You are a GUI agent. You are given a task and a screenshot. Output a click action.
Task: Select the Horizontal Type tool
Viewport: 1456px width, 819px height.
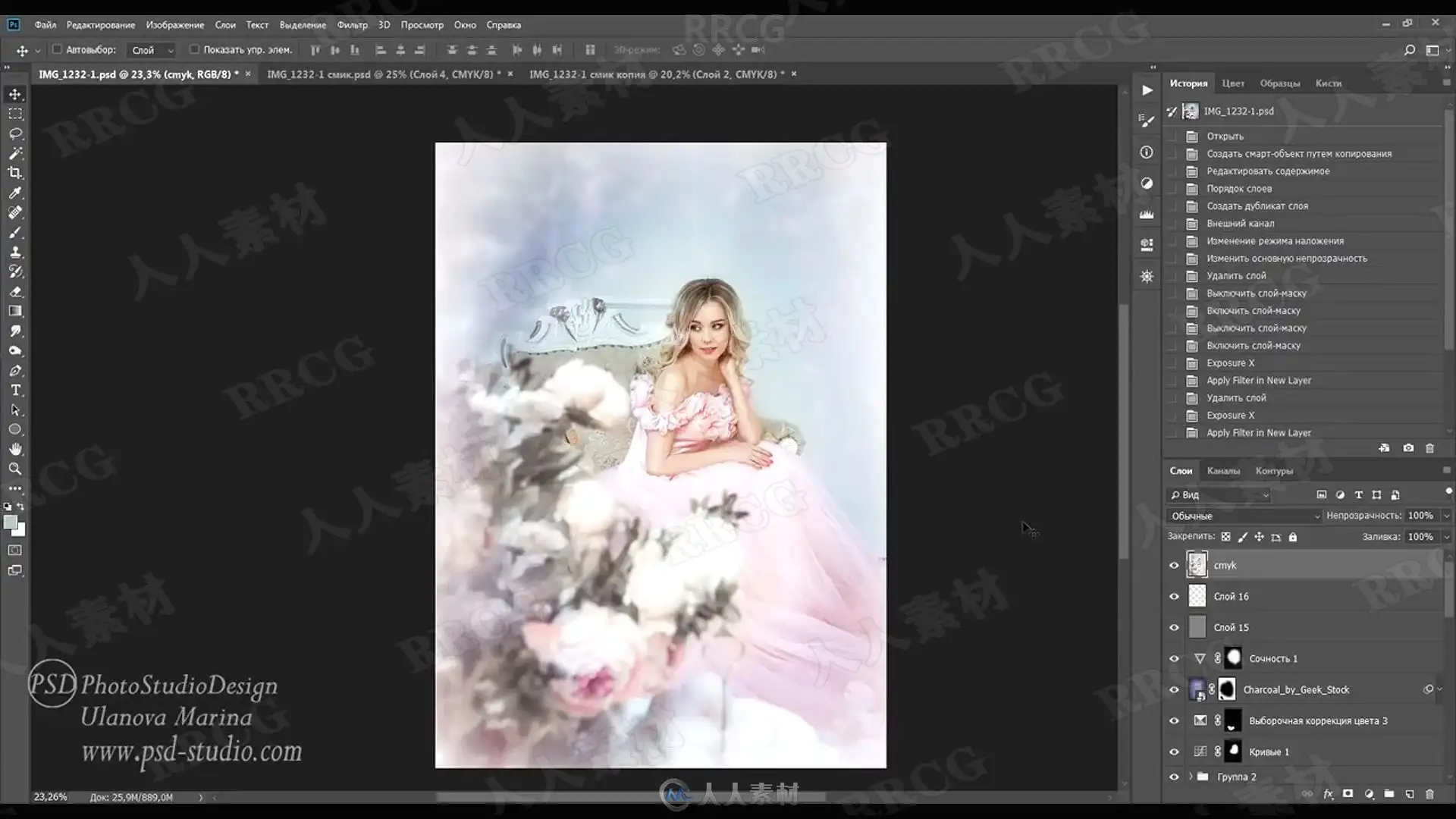pos(15,390)
